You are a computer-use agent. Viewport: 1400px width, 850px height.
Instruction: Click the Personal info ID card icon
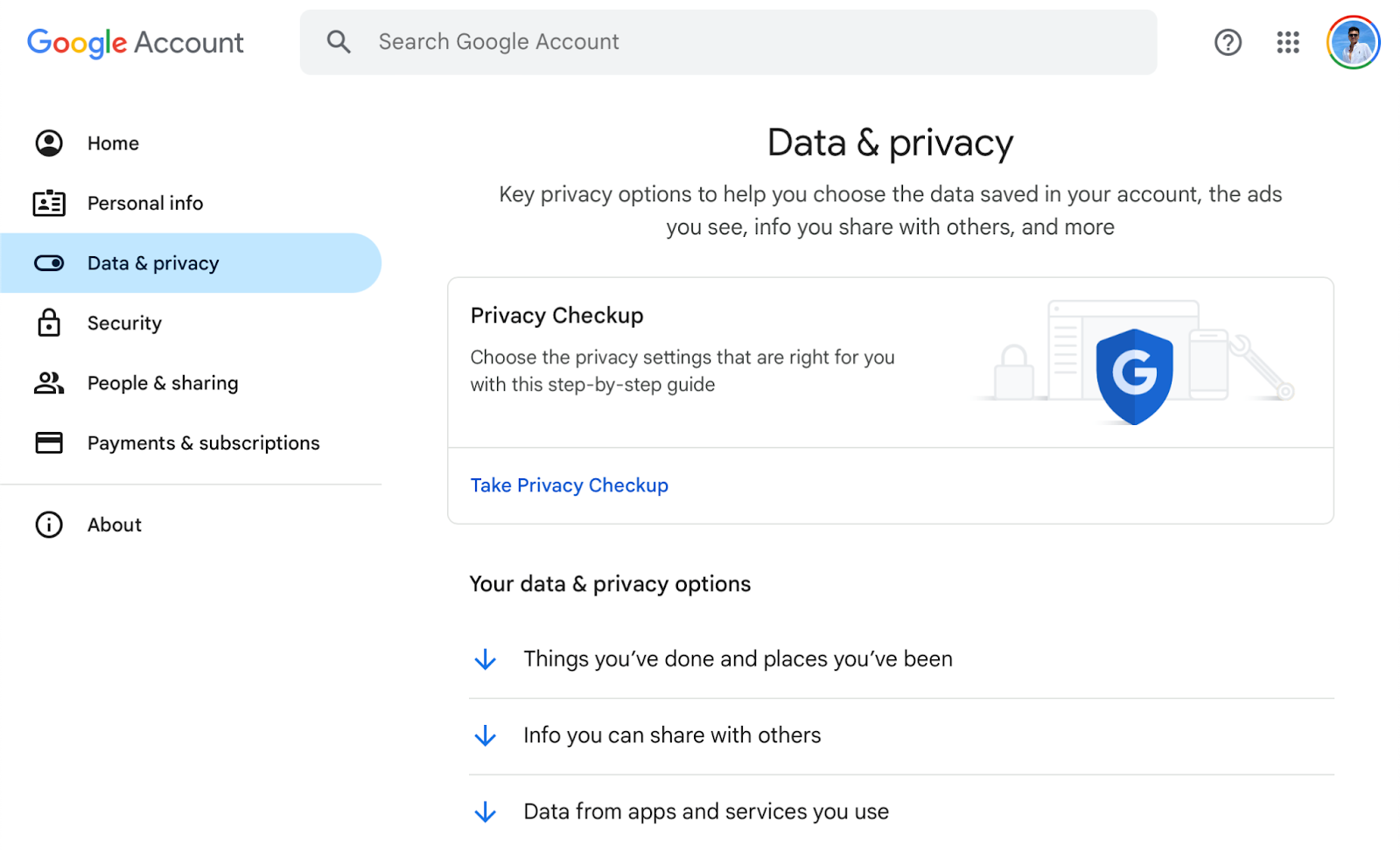tap(49, 203)
